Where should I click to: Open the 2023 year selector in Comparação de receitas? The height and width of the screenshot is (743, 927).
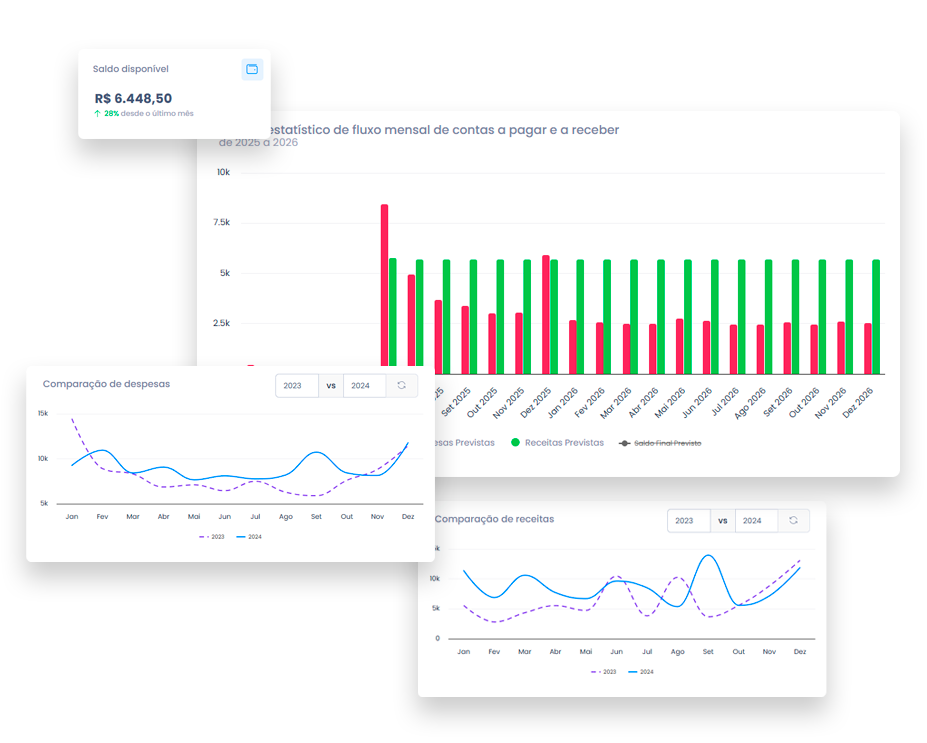[689, 520]
